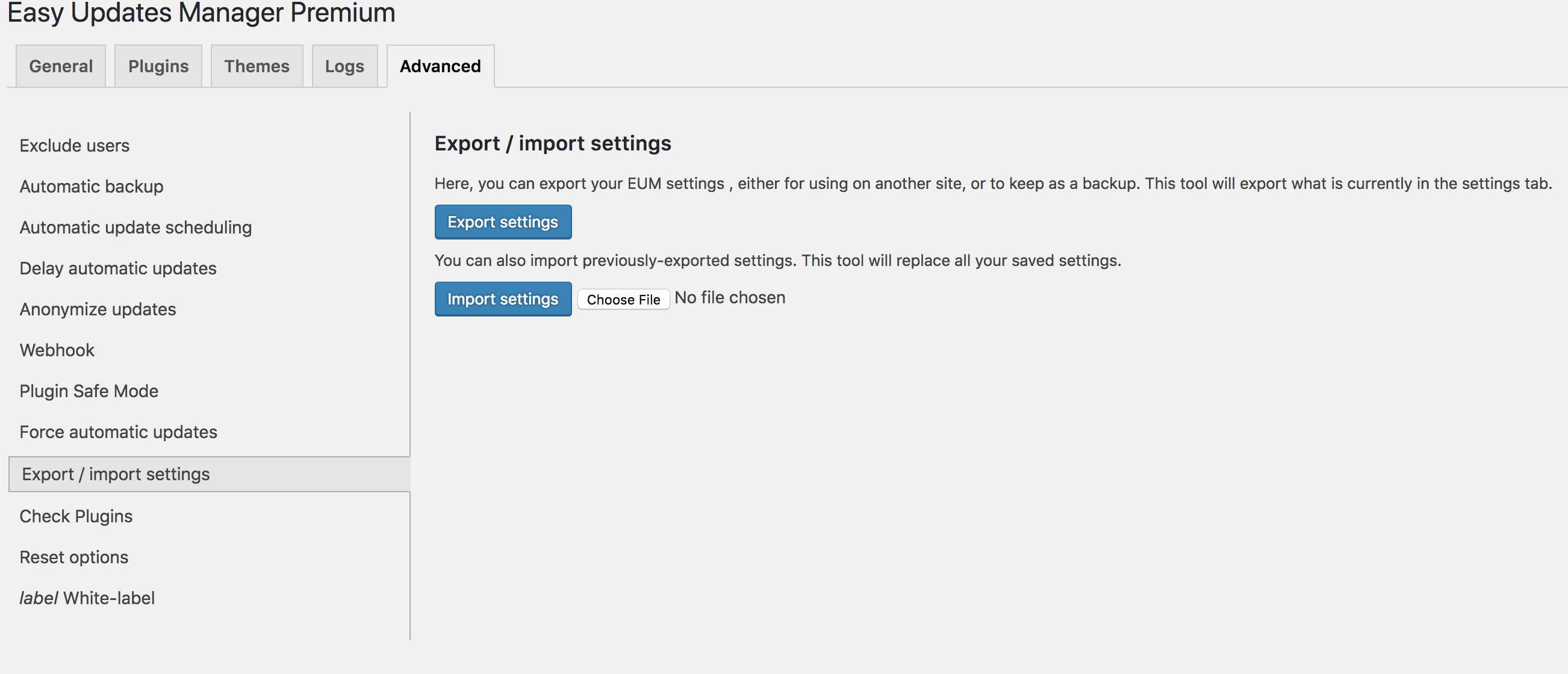This screenshot has width=1568, height=674.
Task: Click the Import settings button
Action: click(x=503, y=299)
